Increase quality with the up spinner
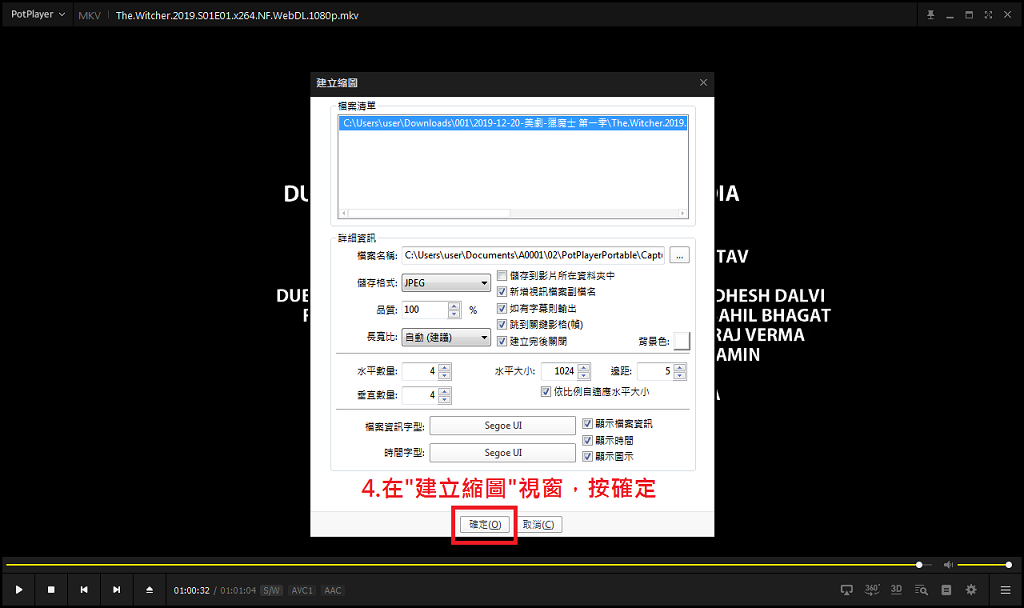Viewport: 1024px width, 608px height. (x=454, y=306)
